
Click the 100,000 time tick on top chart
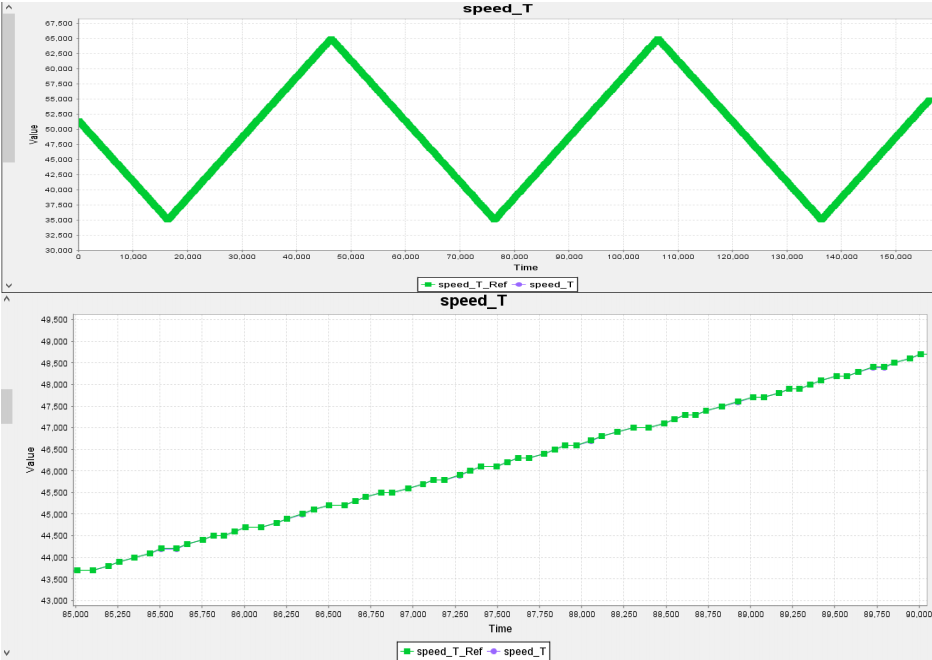(x=623, y=257)
